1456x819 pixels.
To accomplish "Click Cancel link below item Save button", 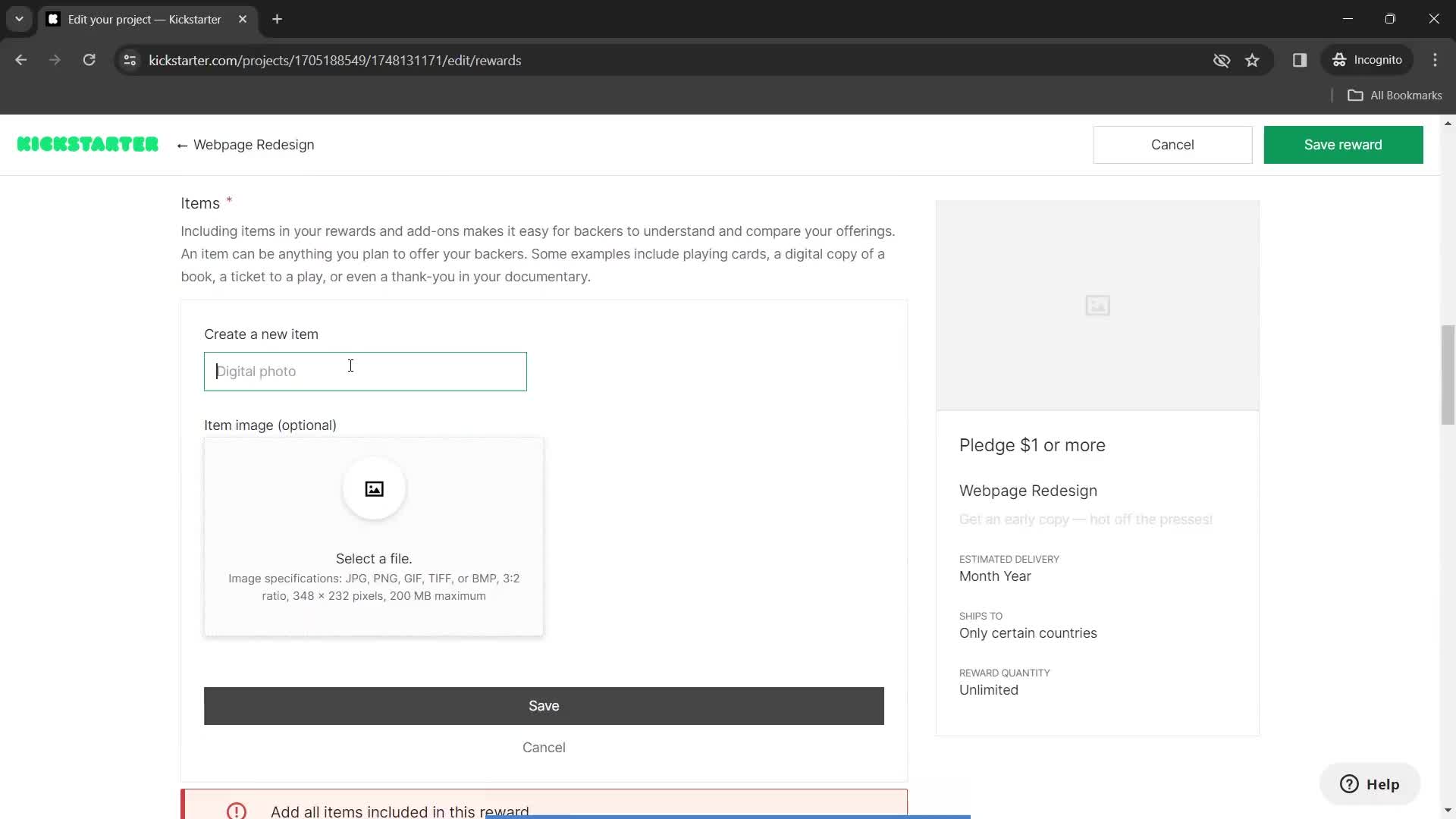I will coord(544,747).
